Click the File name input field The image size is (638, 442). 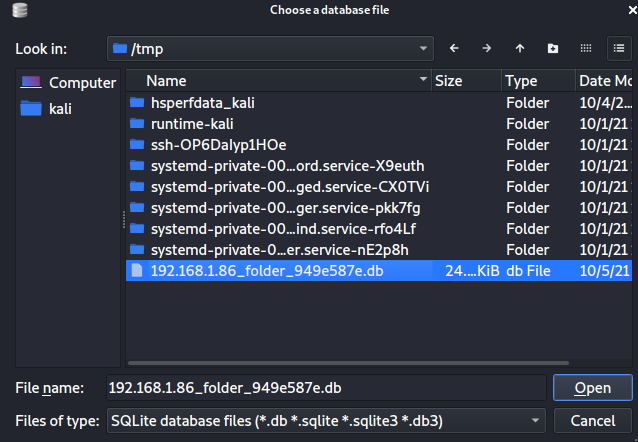(x=326, y=388)
